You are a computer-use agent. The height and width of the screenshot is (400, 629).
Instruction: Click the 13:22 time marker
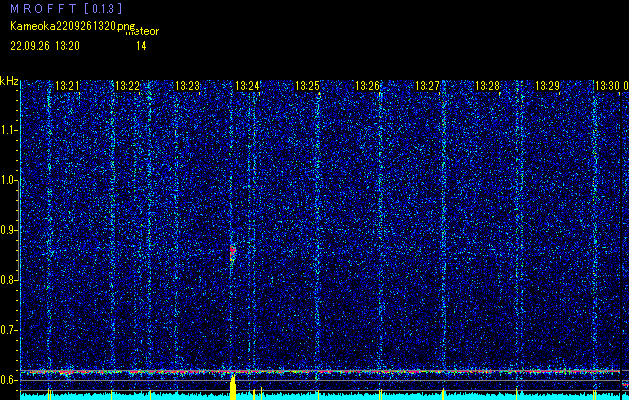click(x=127, y=86)
